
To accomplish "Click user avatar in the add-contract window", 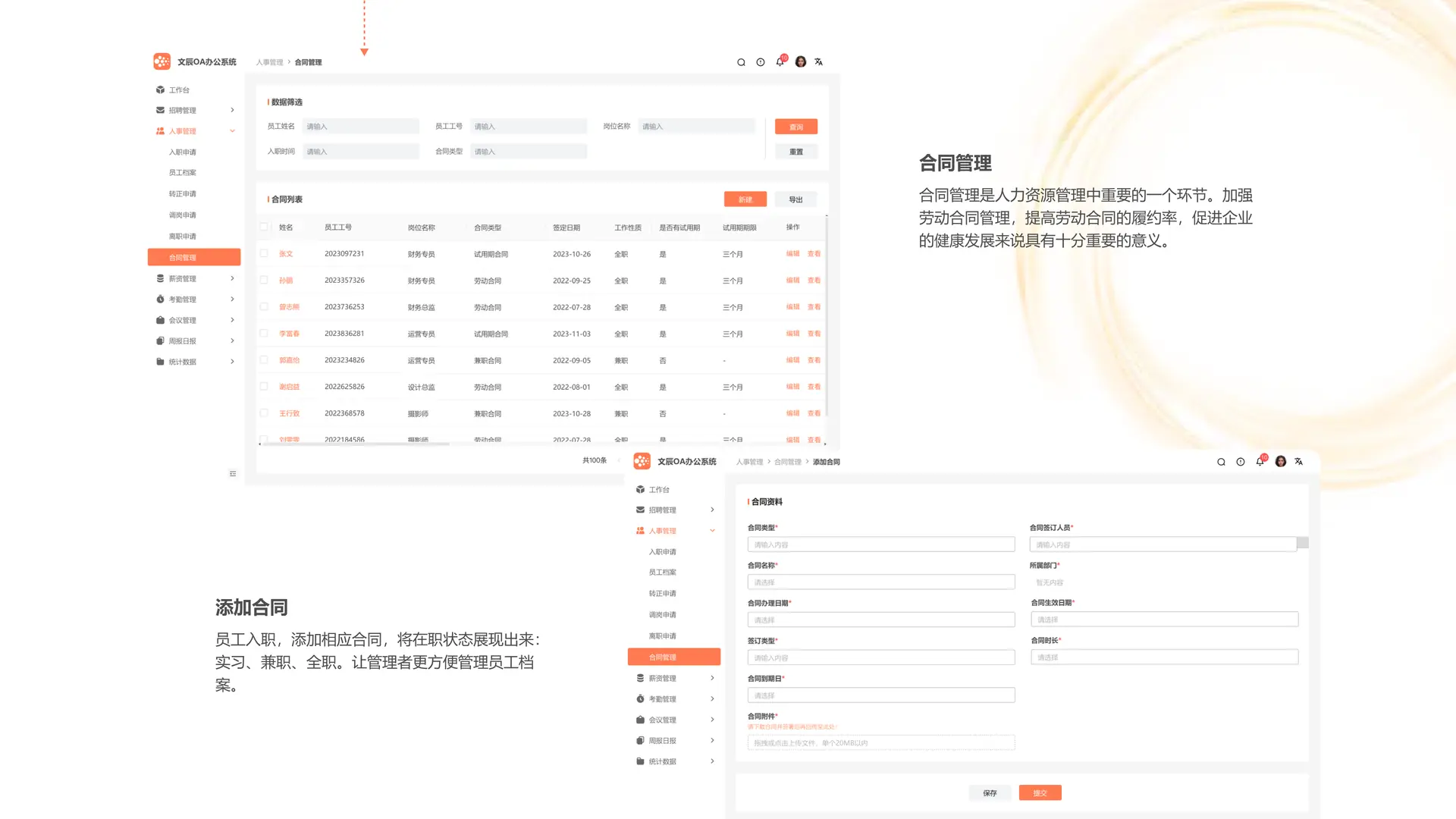I will point(1281,461).
